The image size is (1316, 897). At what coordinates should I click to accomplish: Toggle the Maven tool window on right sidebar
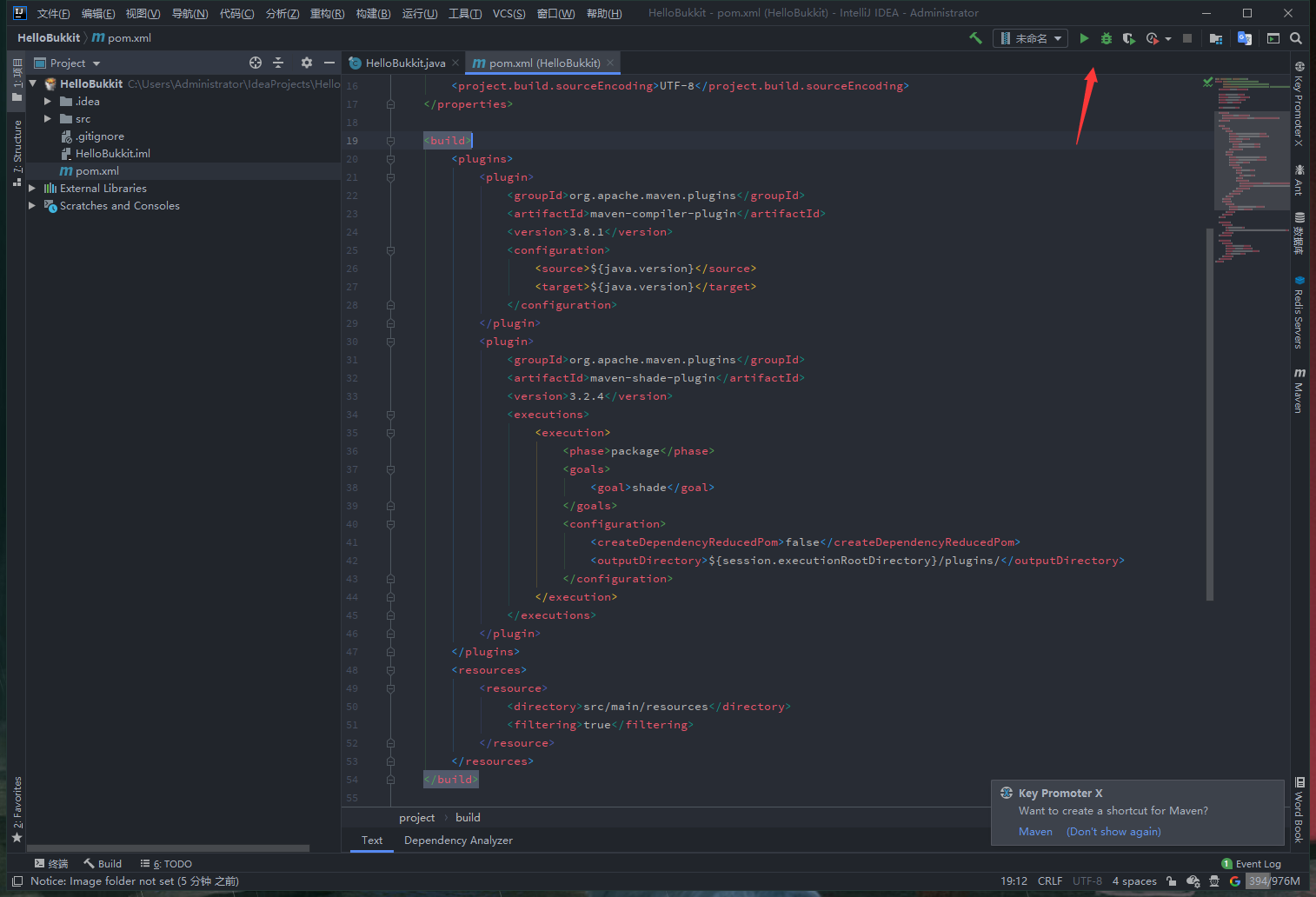coord(1299,391)
